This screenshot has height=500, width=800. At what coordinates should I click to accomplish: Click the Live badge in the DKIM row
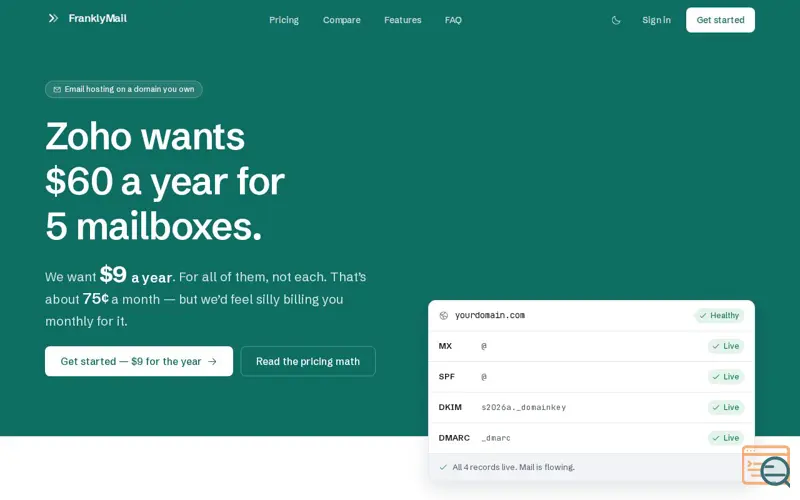tap(726, 407)
